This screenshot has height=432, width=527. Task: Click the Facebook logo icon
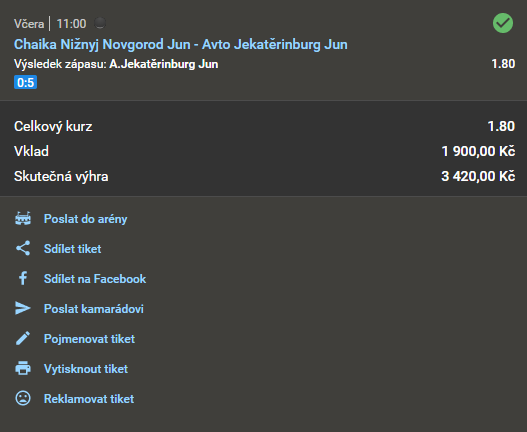[23, 278]
